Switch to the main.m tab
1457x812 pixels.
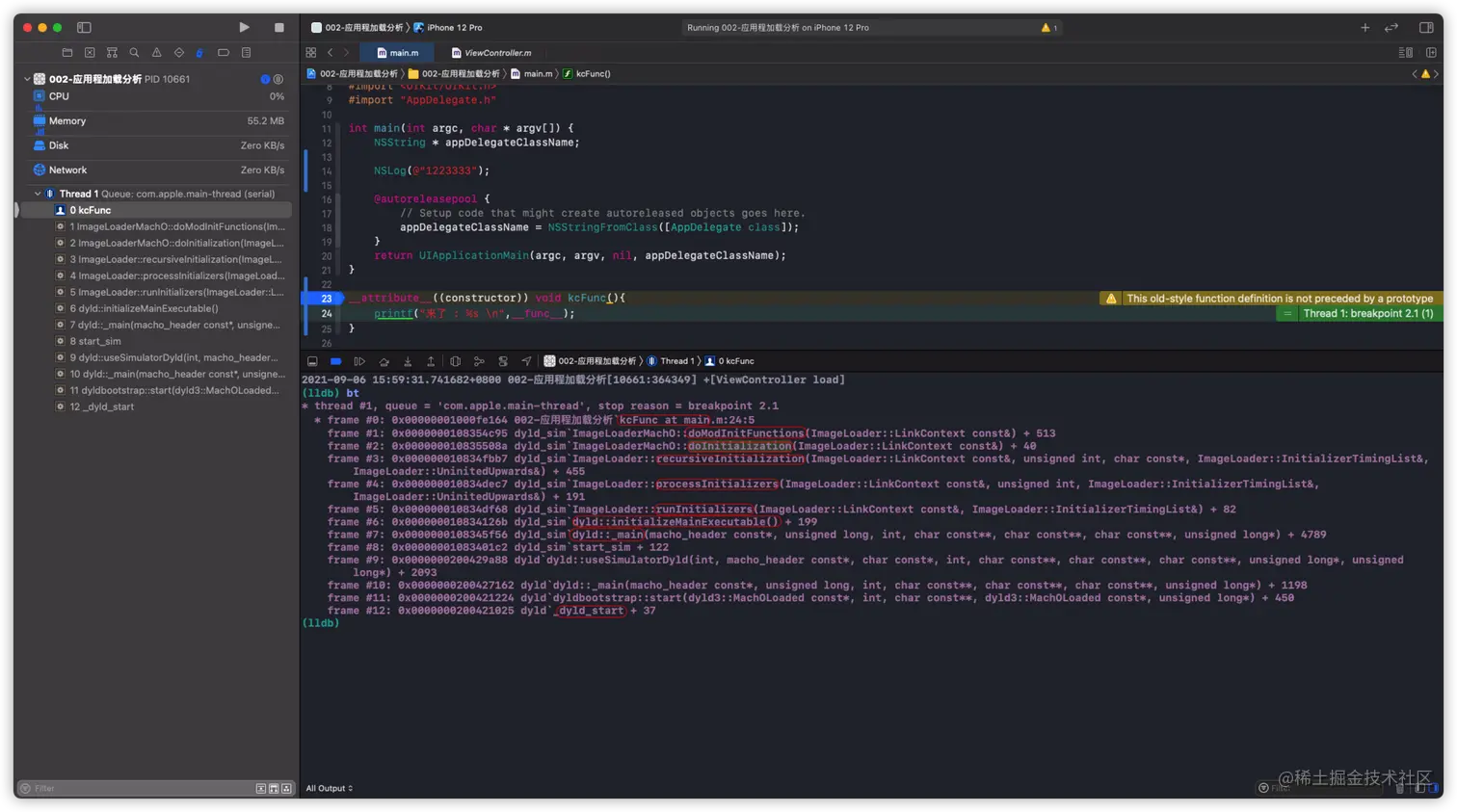397,53
